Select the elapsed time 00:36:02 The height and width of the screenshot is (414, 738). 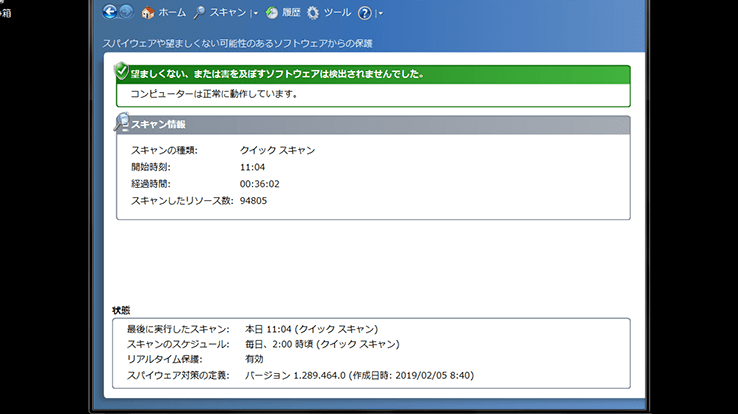pos(259,184)
